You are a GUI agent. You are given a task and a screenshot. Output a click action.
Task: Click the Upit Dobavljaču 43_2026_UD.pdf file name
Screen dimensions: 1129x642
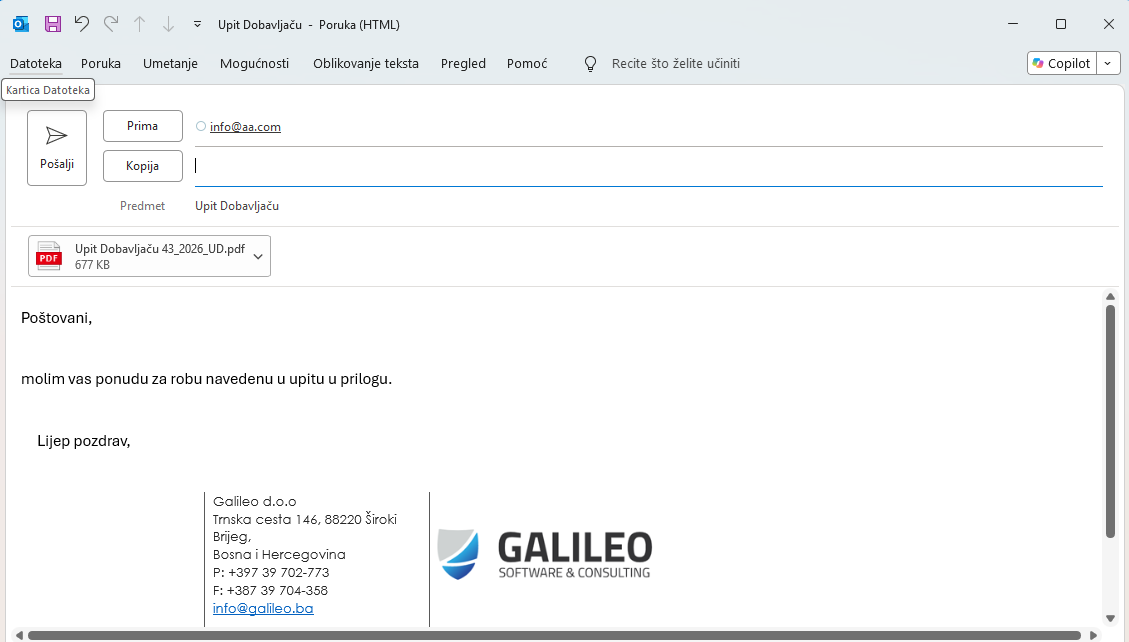coord(160,249)
